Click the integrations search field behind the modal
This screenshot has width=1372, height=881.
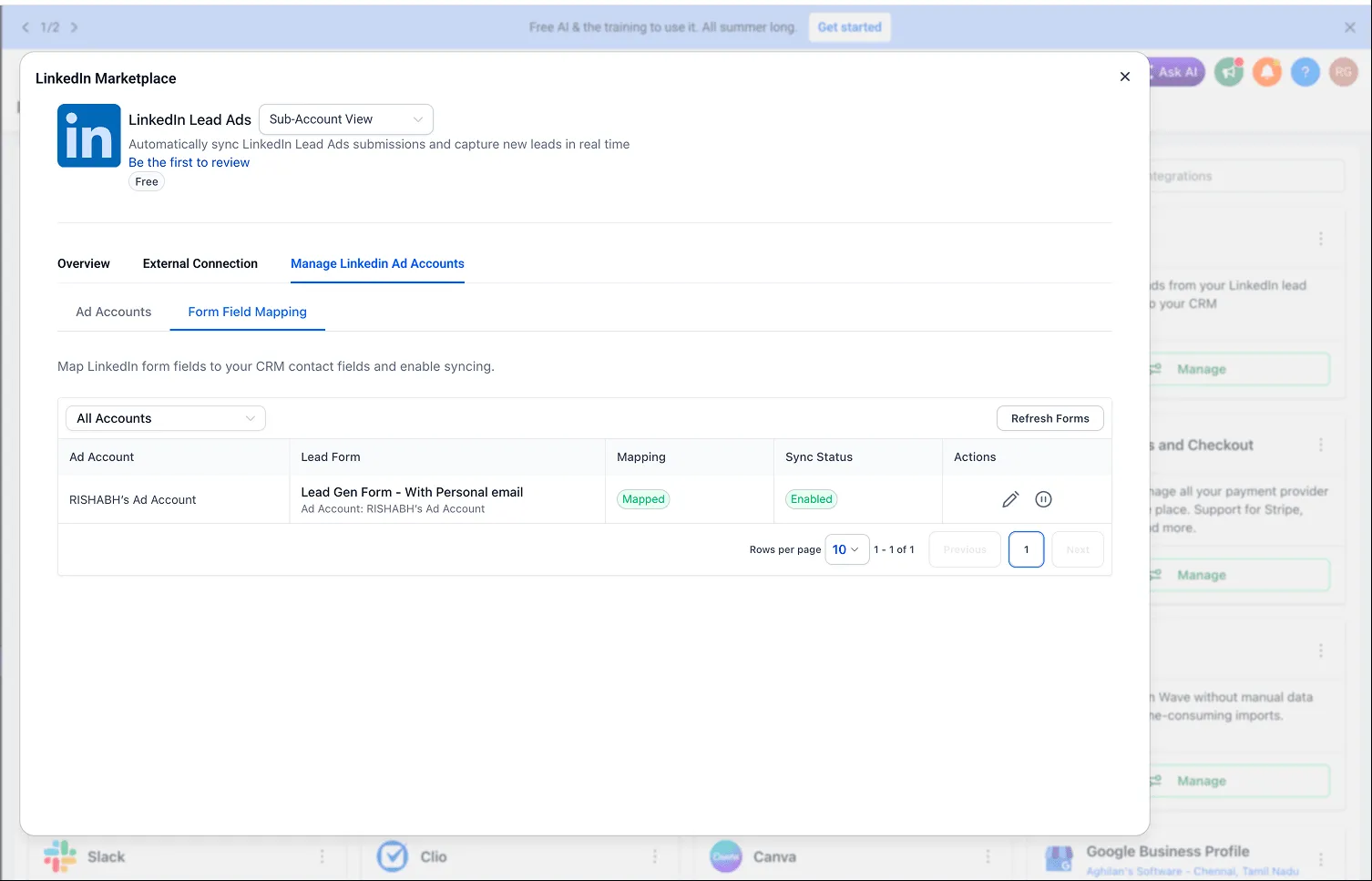coord(1246,176)
